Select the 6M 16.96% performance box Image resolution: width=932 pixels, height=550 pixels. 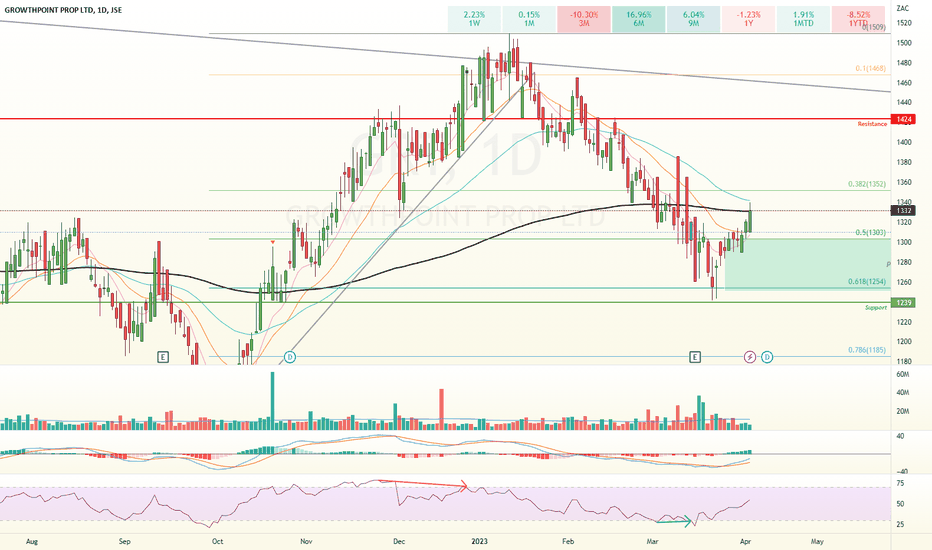click(x=638, y=19)
